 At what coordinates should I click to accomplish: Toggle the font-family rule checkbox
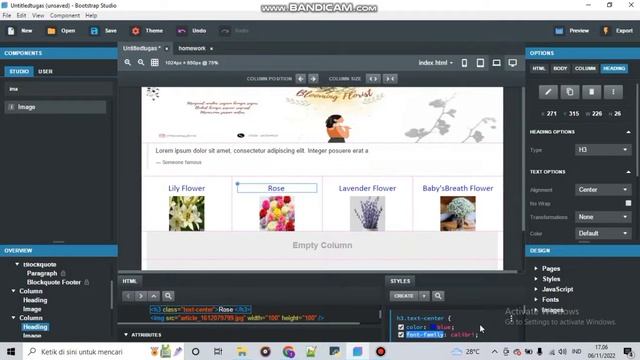click(401, 335)
